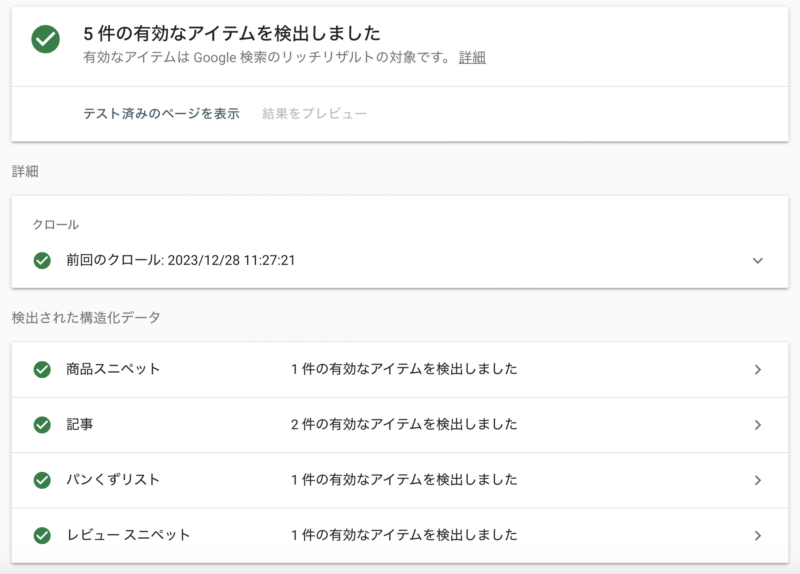Click the green check icon next to 記事
This screenshot has height=574, width=800.
tap(42, 424)
